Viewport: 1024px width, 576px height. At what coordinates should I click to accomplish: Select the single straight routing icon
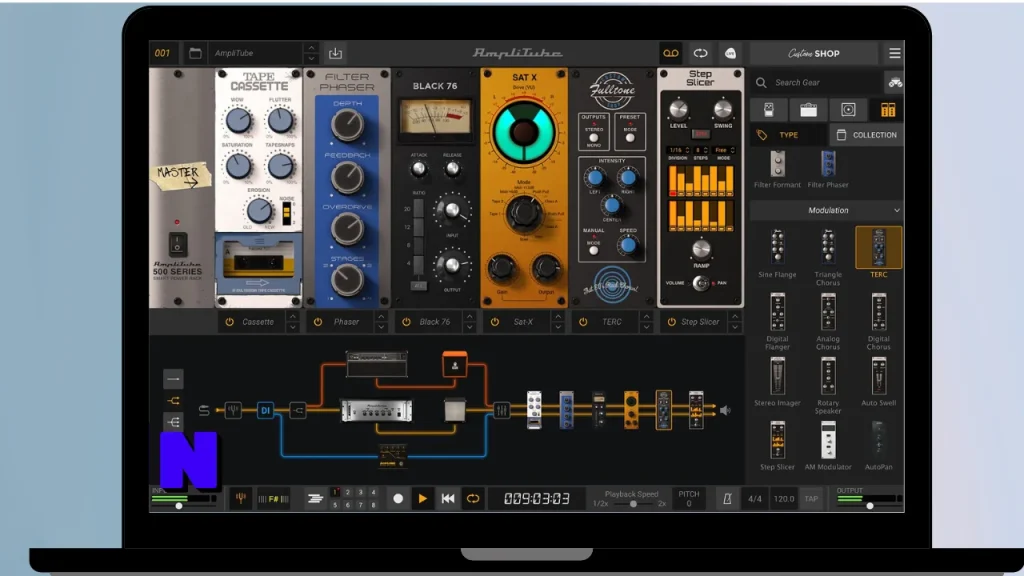(x=173, y=379)
